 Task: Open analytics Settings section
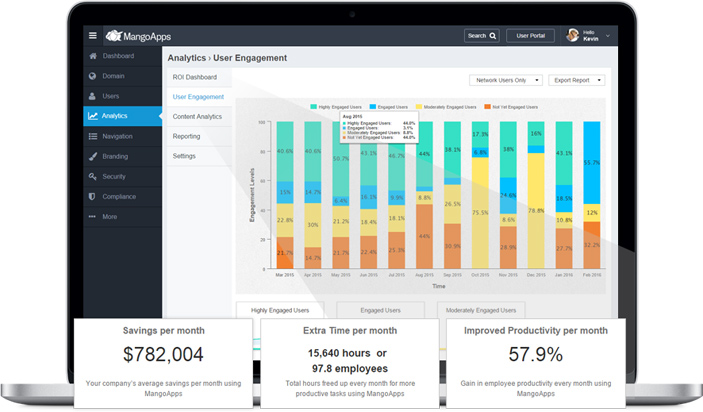pos(184,156)
